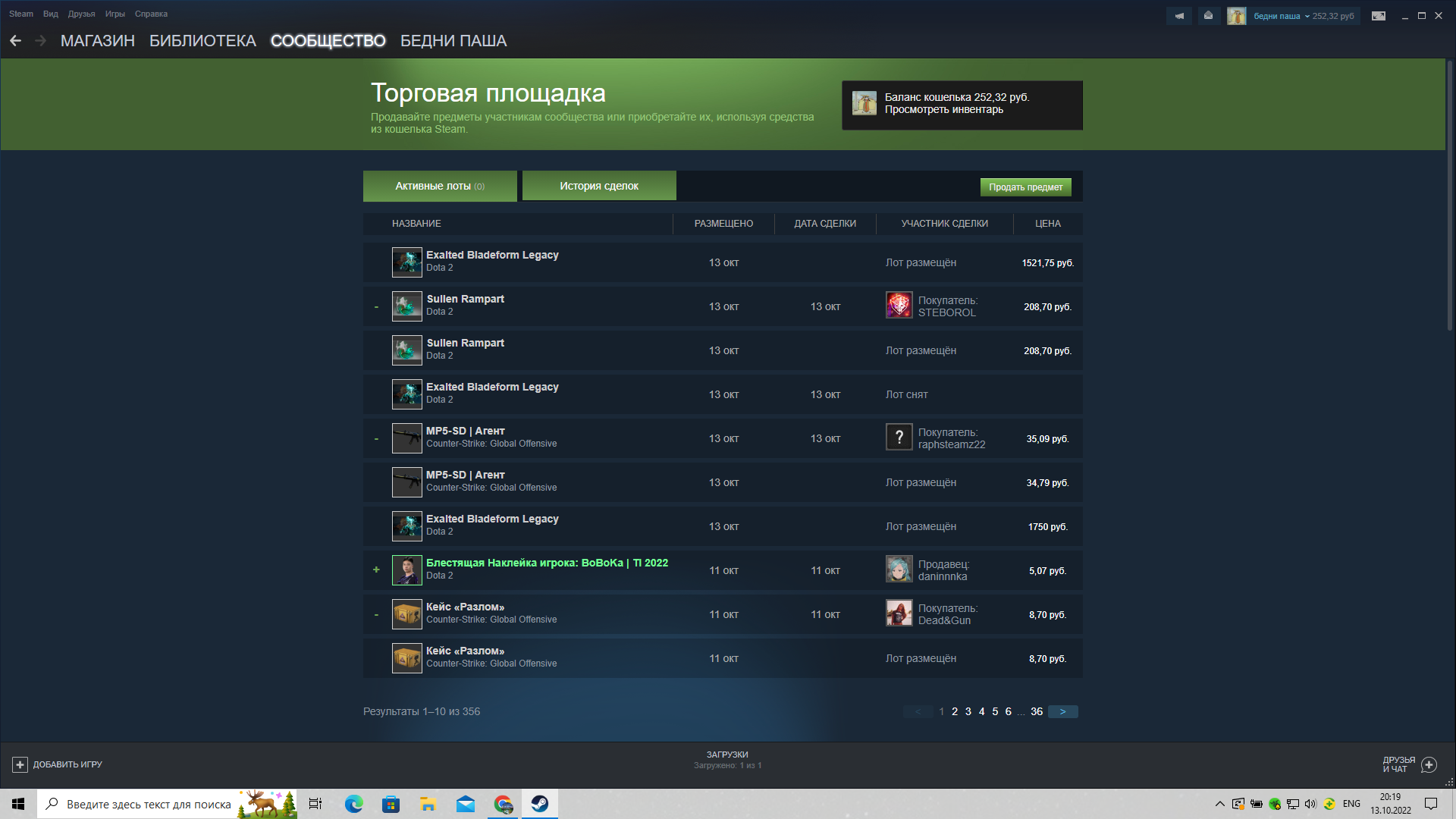Open the wallet inventory thumbnail icon
Viewport: 1456px width, 819px height.
(x=863, y=105)
